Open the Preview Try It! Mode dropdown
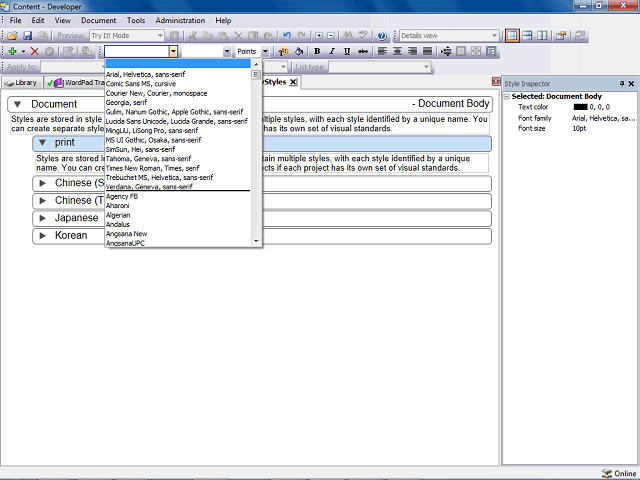Viewport: 640px width, 480px height. click(160, 36)
